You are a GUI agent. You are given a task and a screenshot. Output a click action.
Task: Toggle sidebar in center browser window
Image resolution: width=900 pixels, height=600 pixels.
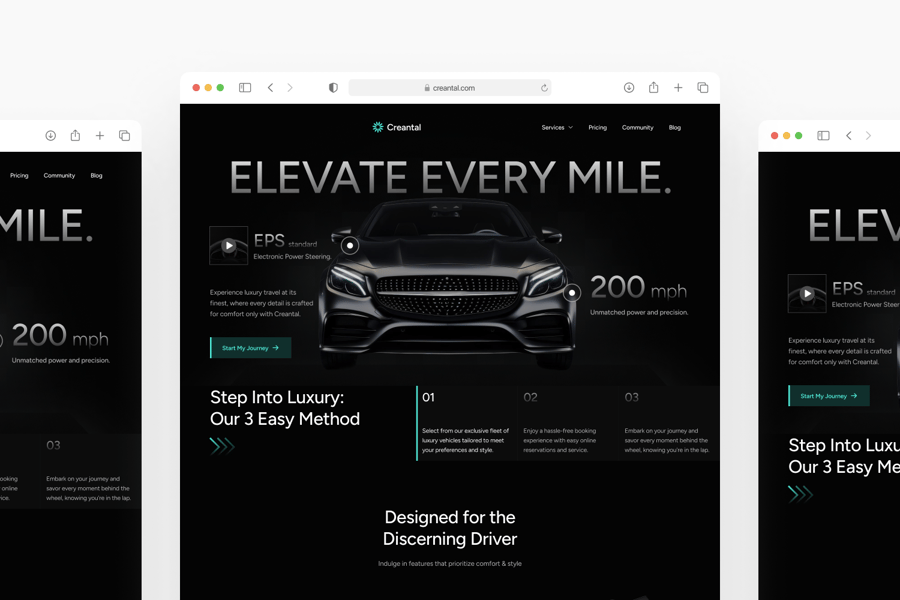tap(245, 88)
